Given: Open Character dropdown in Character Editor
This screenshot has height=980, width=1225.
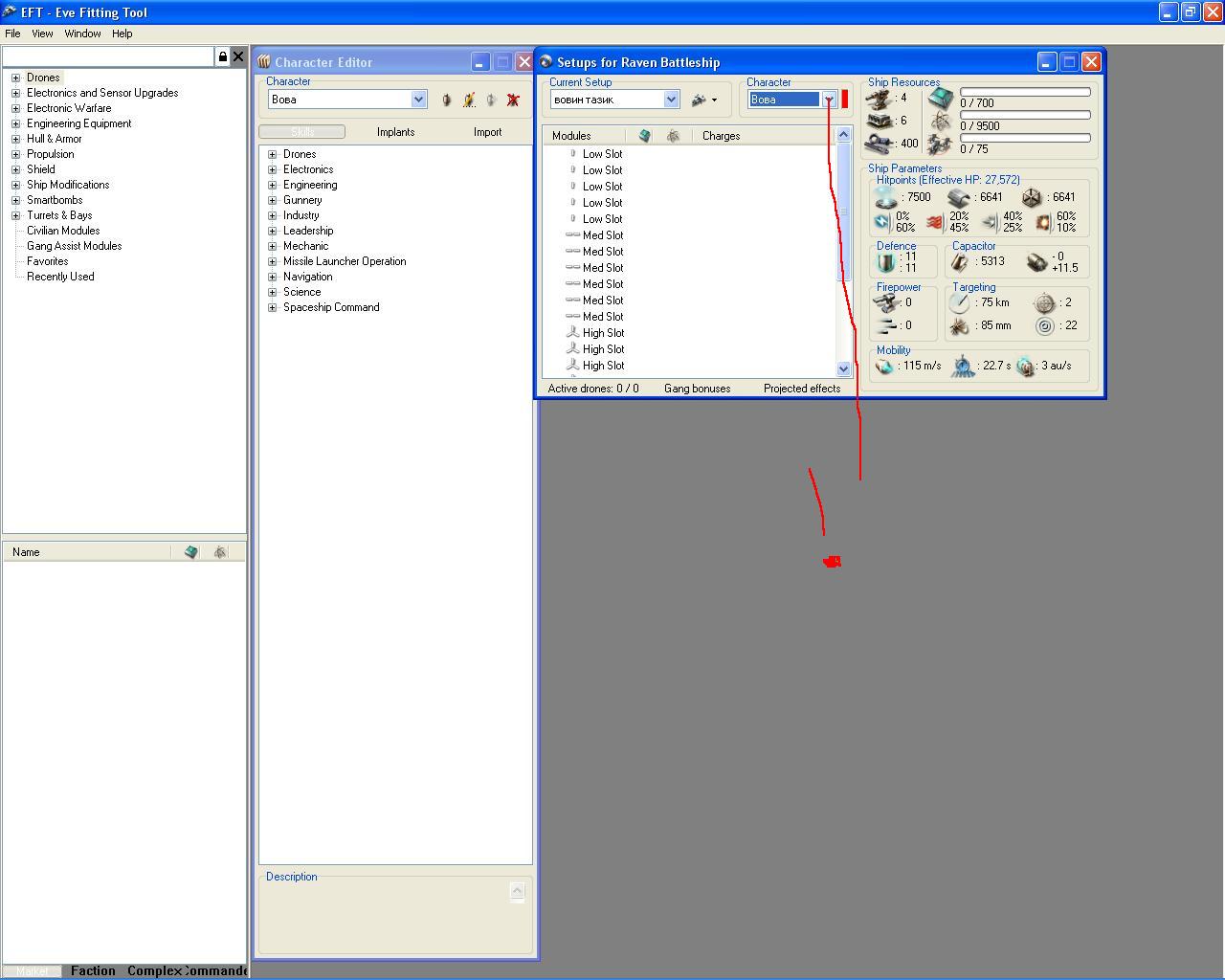Looking at the screenshot, I should click(418, 100).
